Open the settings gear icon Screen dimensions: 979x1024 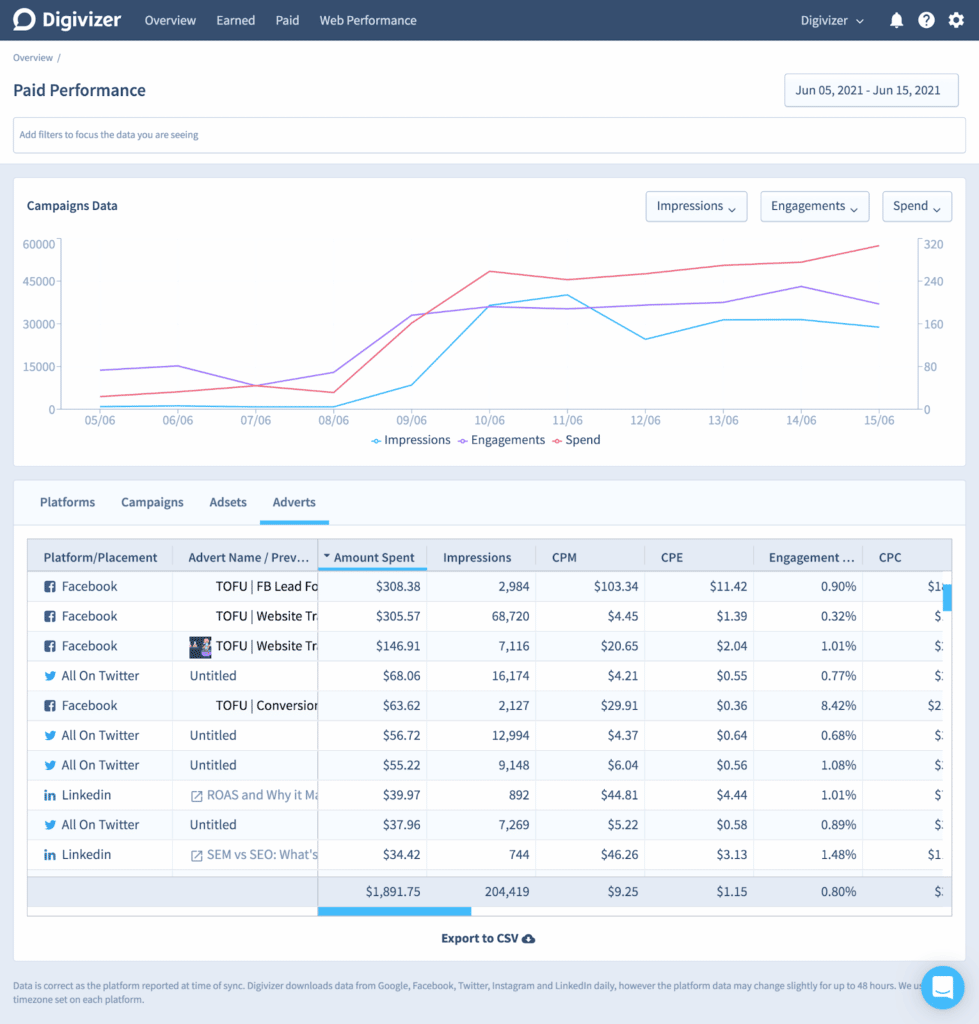956,20
